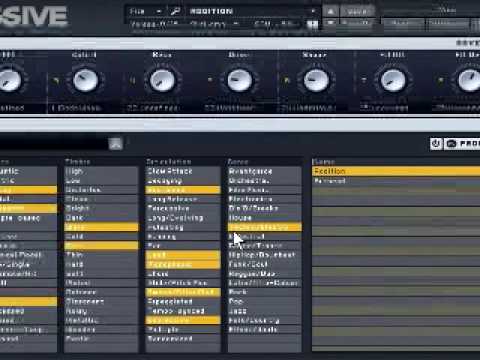Select the Slow Attack articulation attribute
480x360 pixels.
coord(183,171)
